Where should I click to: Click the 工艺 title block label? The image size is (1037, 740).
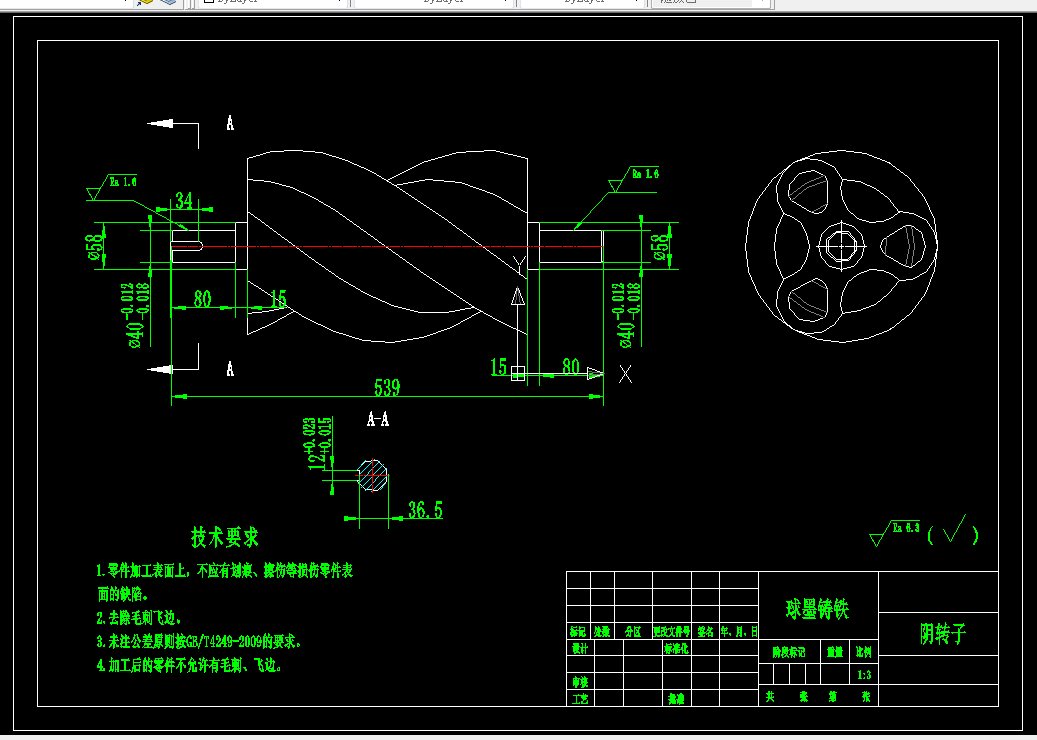point(580,698)
